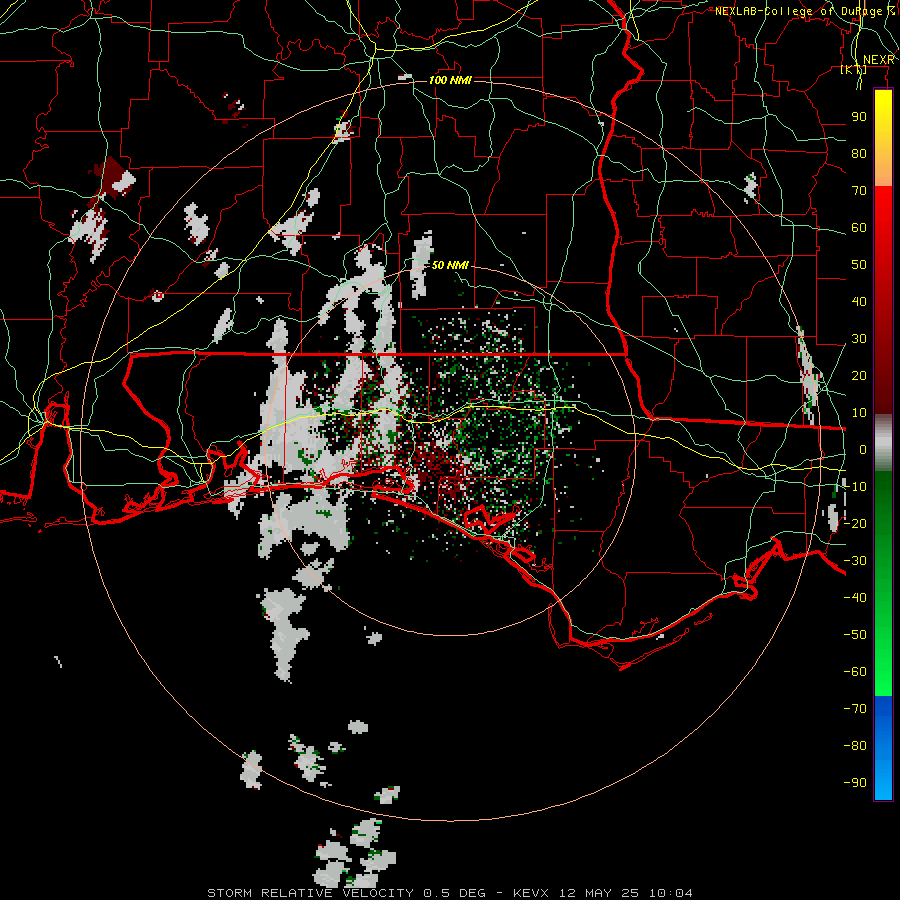
Task: Select the 60 value on the velocity scale
Action: point(859,227)
